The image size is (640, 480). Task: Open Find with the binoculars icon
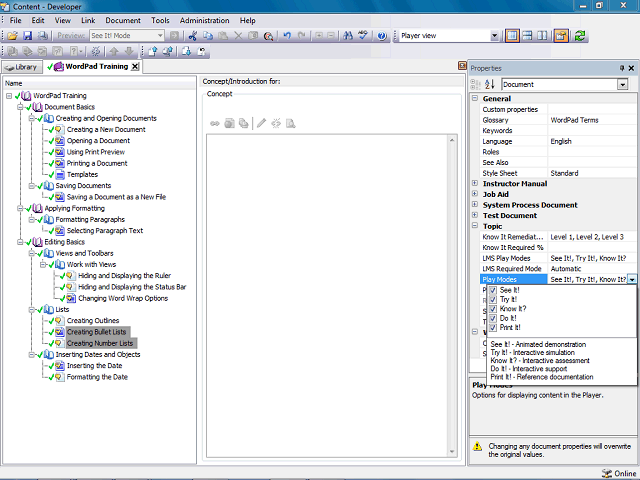click(348, 36)
